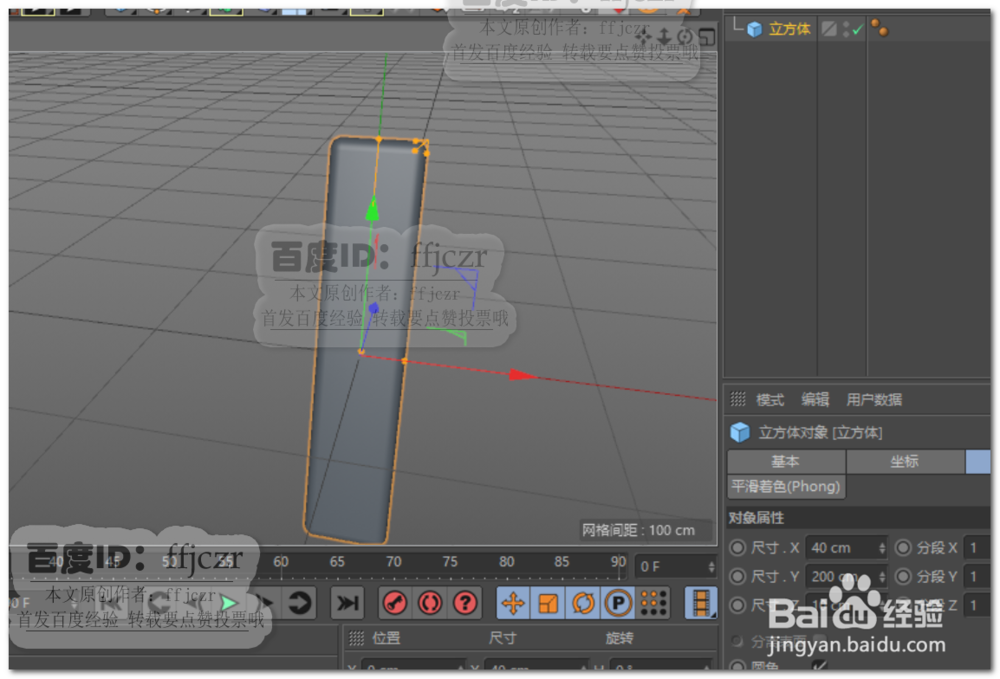Viewport: 1000px width, 679px height.
Task: Click the go-to-end playback button
Action: (348, 602)
